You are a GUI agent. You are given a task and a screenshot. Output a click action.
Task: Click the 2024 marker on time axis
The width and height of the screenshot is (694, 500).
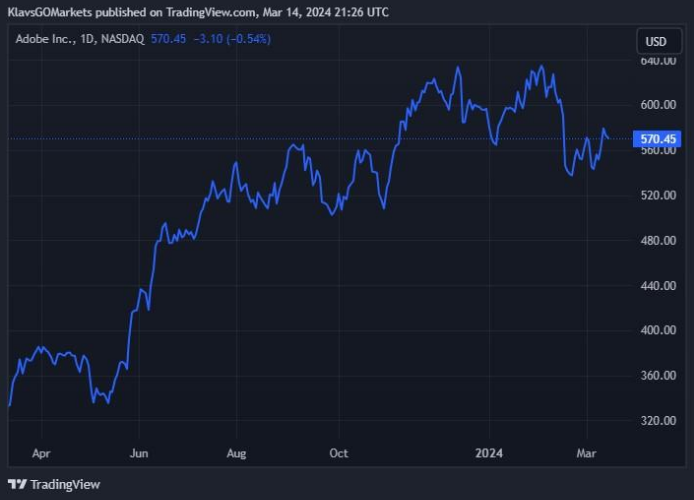pyautogui.click(x=490, y=453)
